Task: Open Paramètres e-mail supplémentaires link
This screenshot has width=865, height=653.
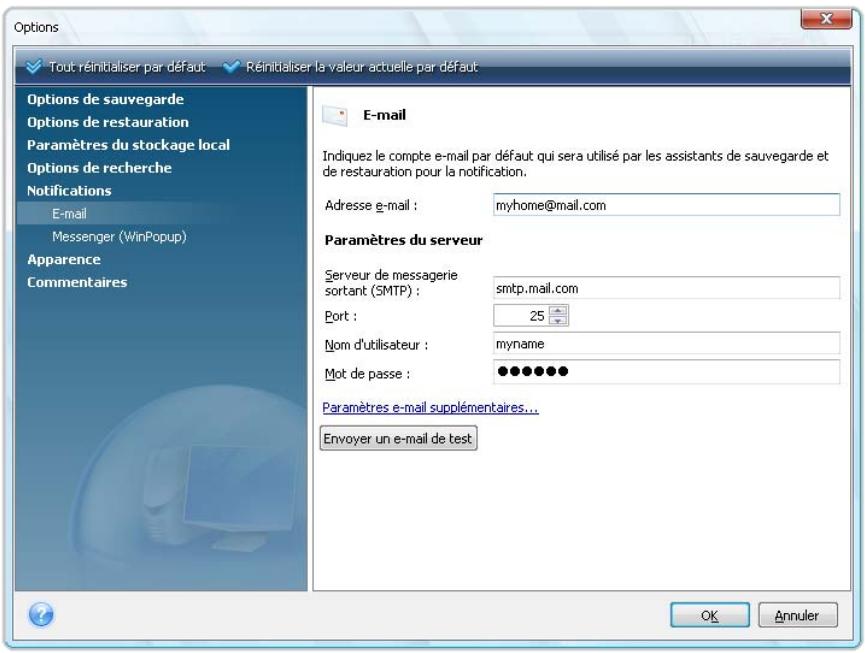Action: click(x=430, y=408)
